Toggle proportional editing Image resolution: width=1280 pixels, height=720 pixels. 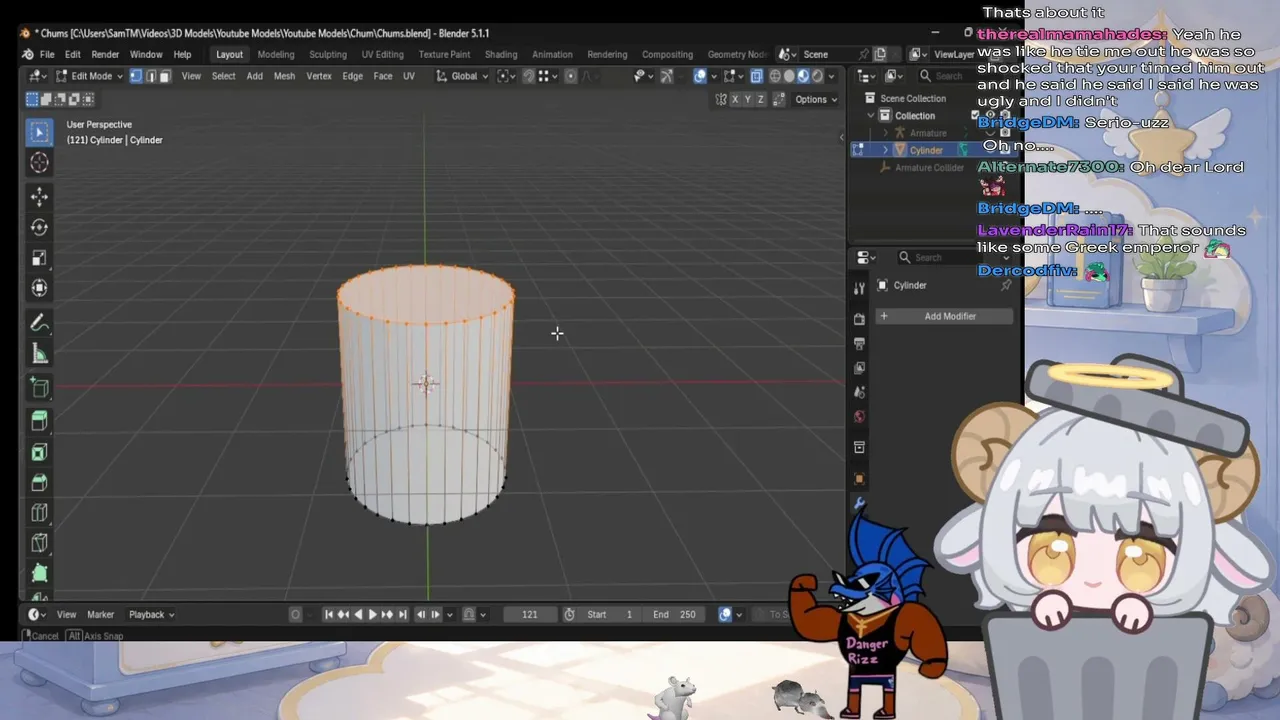571,76
